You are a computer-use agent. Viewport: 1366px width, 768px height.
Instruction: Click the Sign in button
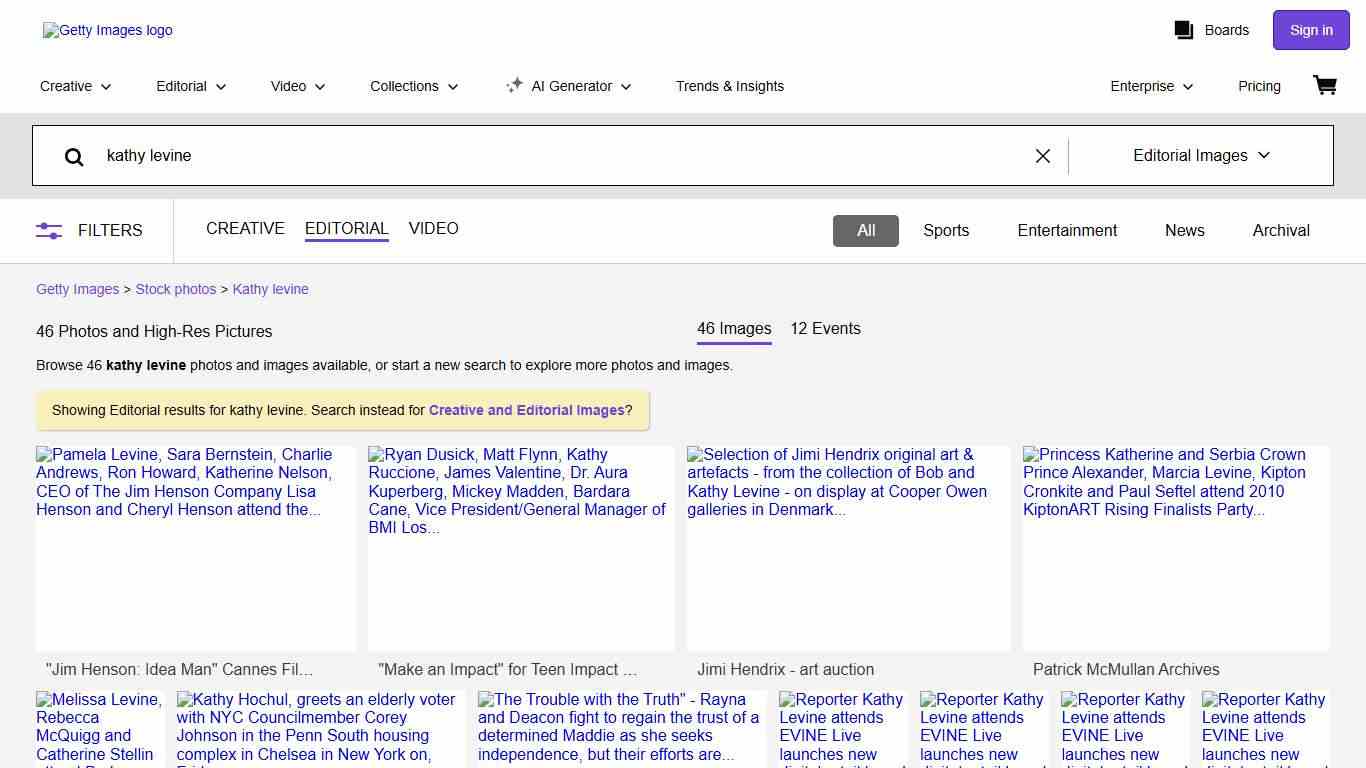1310,30
